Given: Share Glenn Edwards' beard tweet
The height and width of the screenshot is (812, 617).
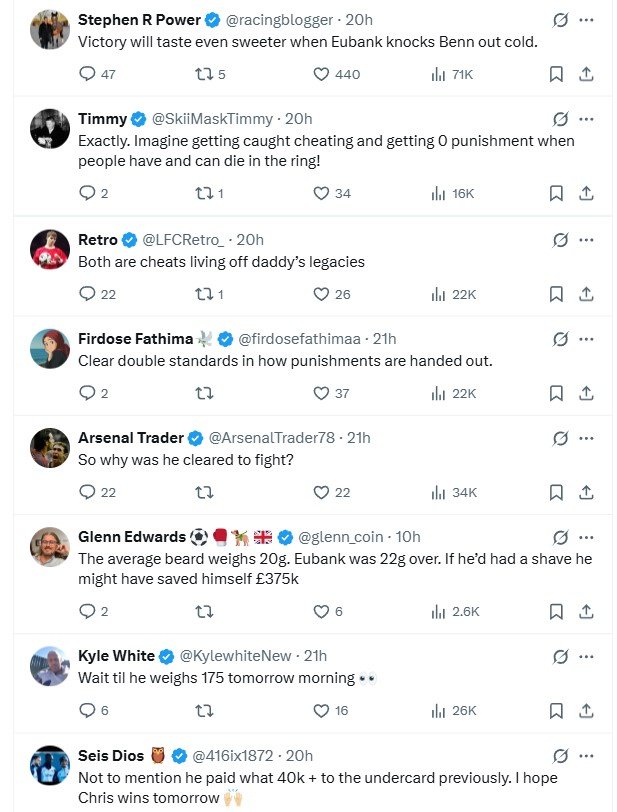Looking at the screenshot, I should pyautogui.click(x=587, y=611).
